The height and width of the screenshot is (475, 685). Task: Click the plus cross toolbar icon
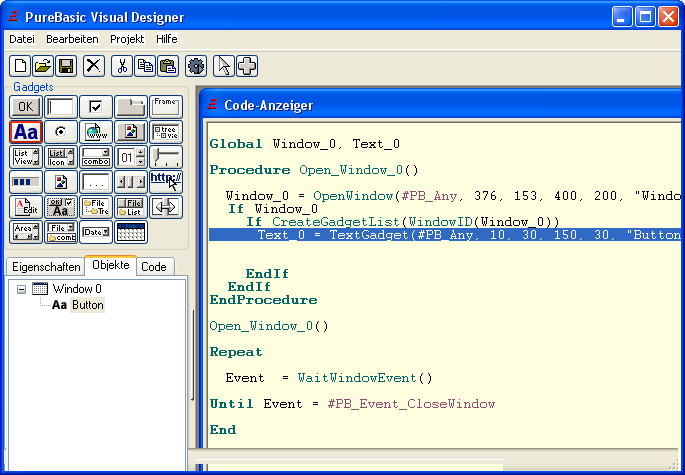[247, 66]
